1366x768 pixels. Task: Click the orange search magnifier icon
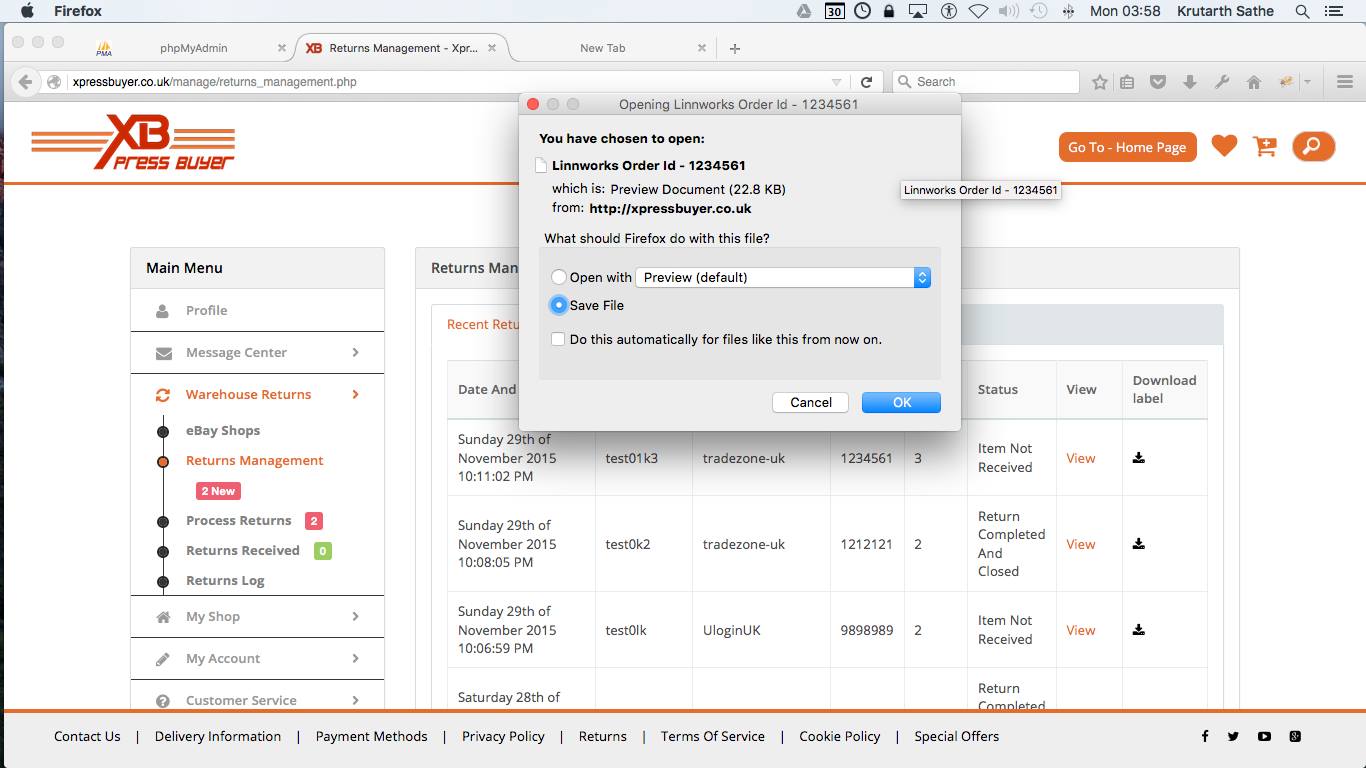coord(1313,147)
